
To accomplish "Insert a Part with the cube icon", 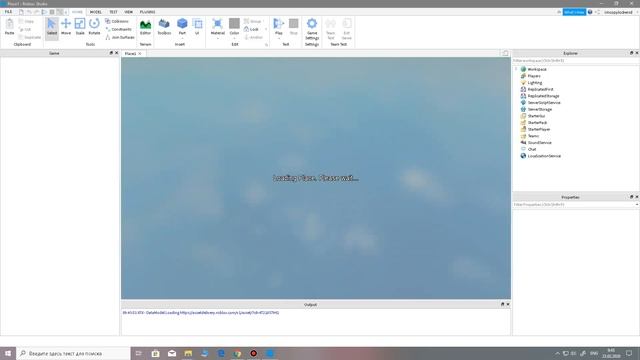I will coord(182,24).
